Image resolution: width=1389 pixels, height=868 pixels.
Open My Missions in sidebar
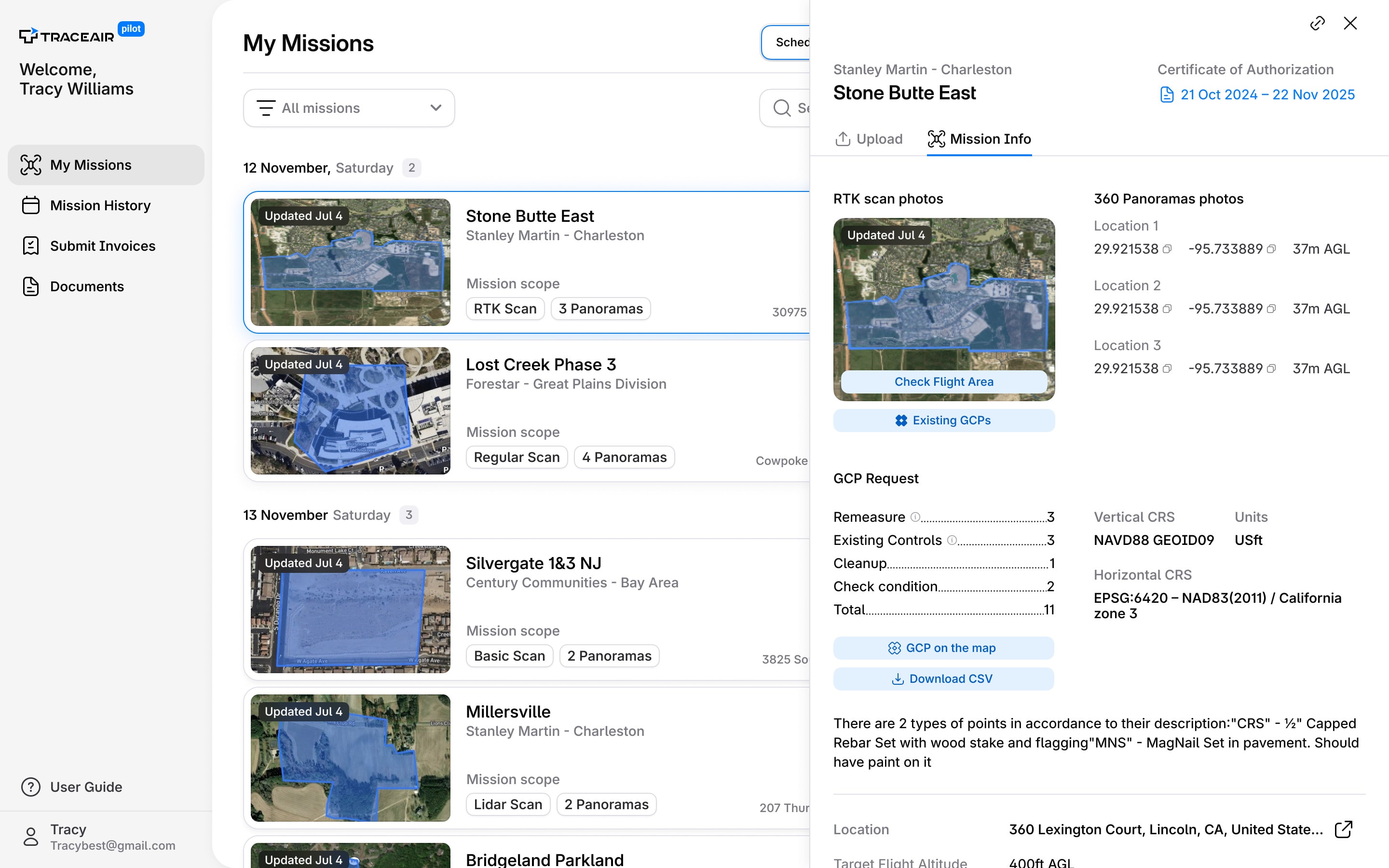click(106, 165)
